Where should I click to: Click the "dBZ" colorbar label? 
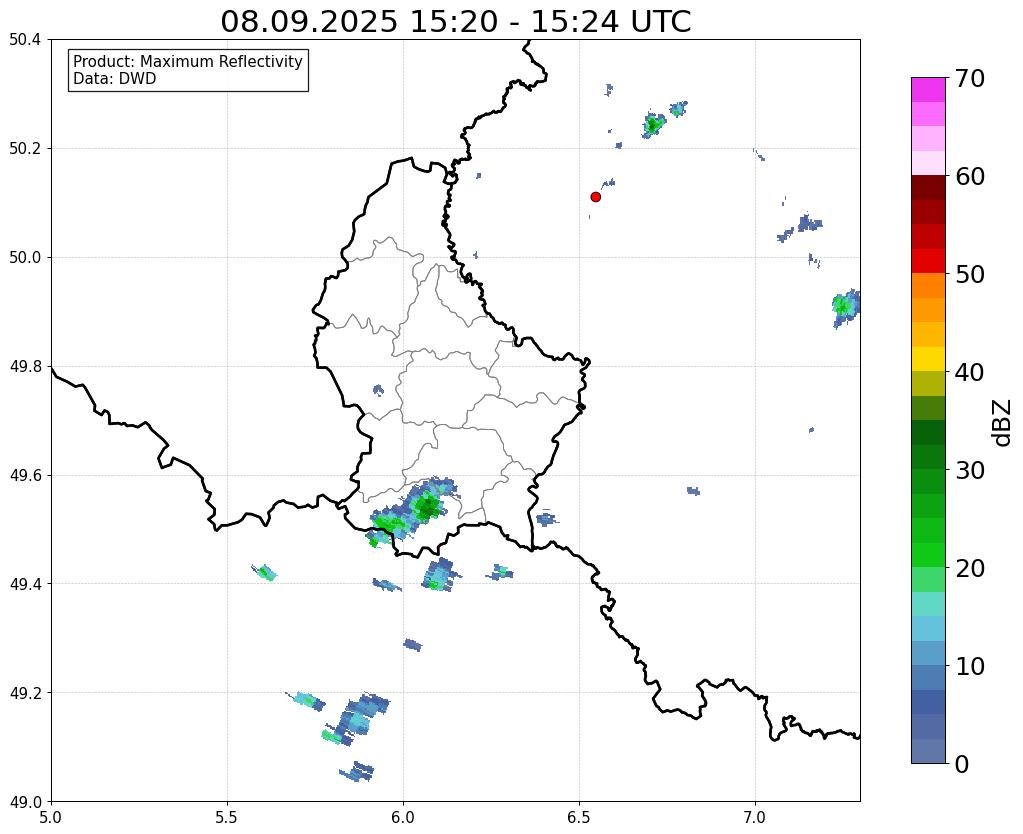(1003, 423)
